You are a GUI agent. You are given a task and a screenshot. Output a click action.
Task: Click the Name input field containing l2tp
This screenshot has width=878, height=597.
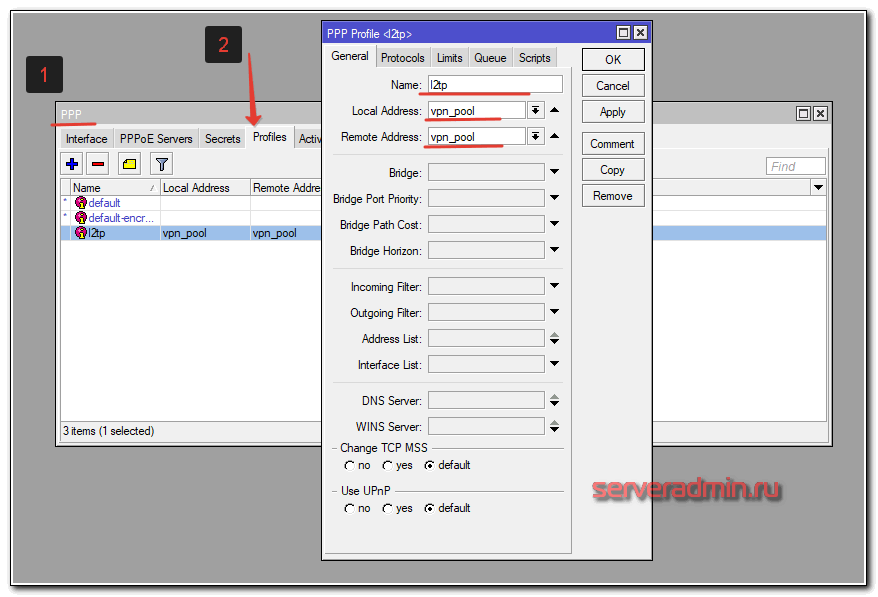pyautogui.click(x=495, y=85)
